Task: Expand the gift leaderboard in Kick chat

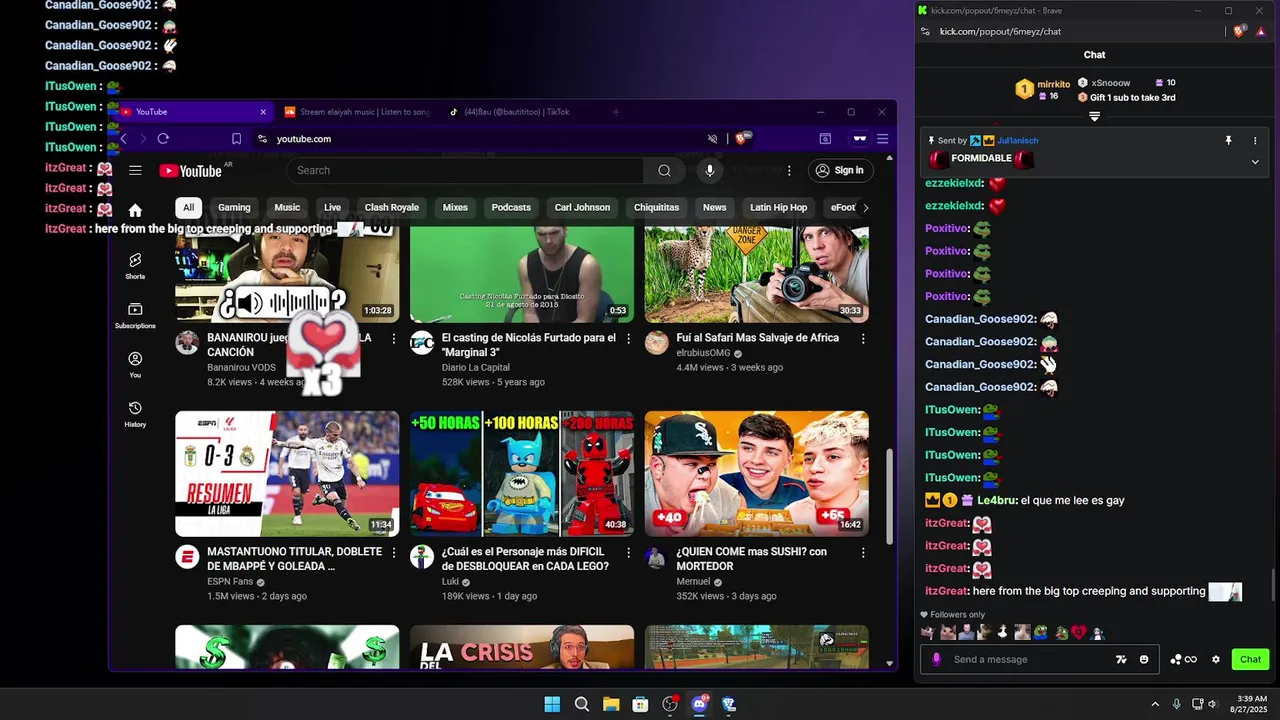Action: pyautogui.click(x=1094, y=116)
